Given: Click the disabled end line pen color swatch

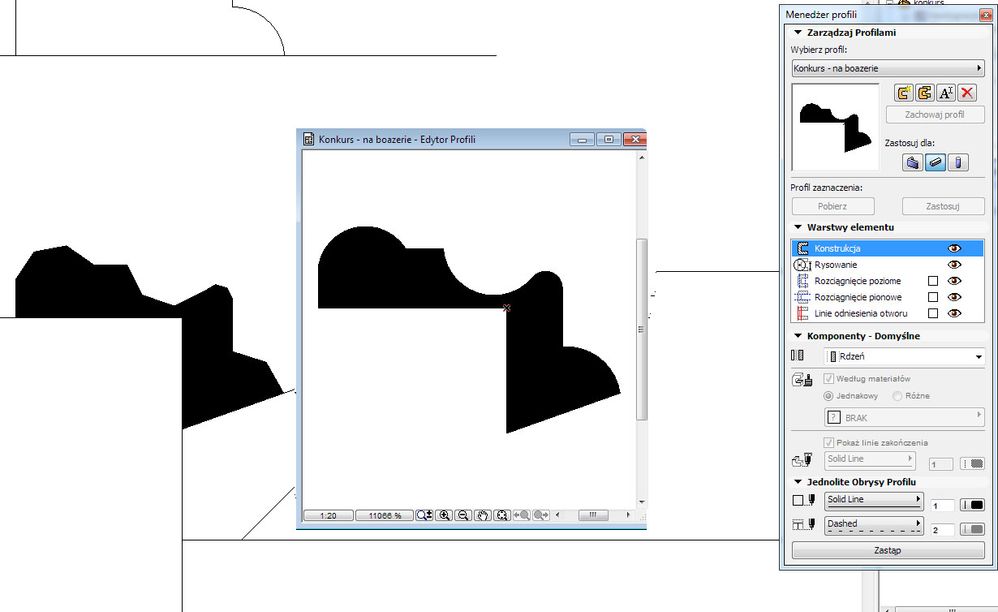Looking at the screenshot, I should tap(973, 464).
